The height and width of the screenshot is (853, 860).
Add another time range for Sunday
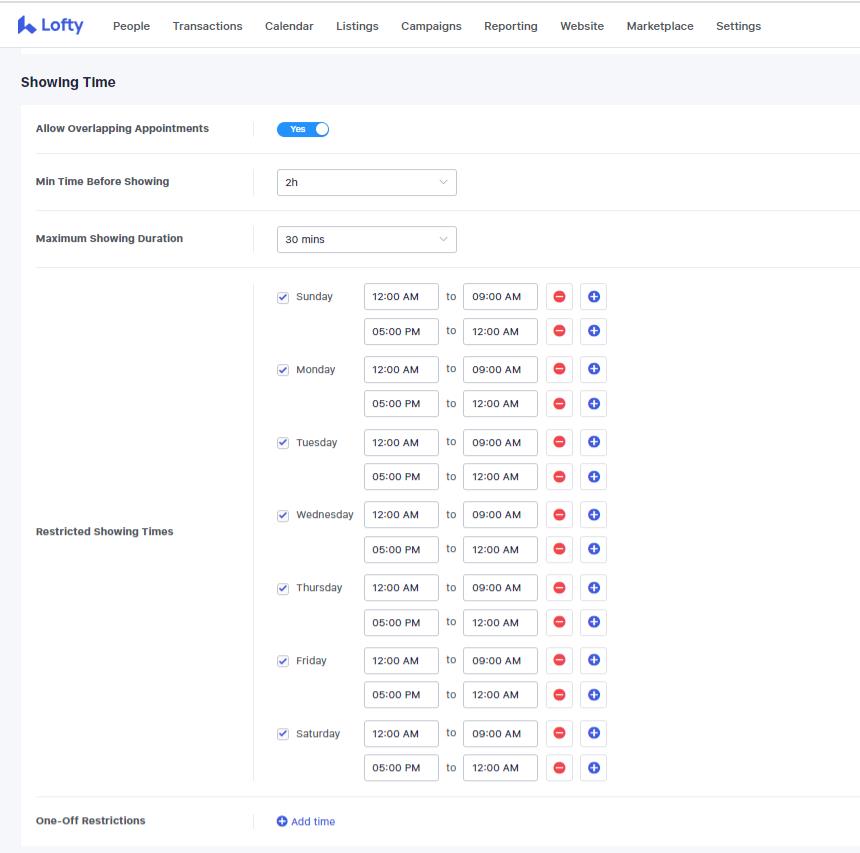[591, 296]
